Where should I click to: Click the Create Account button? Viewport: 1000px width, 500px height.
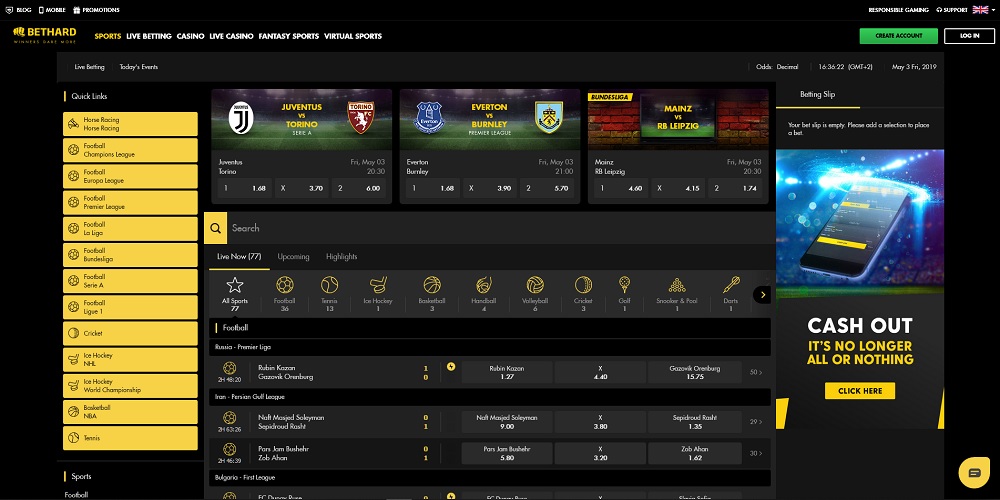point(899,36)
